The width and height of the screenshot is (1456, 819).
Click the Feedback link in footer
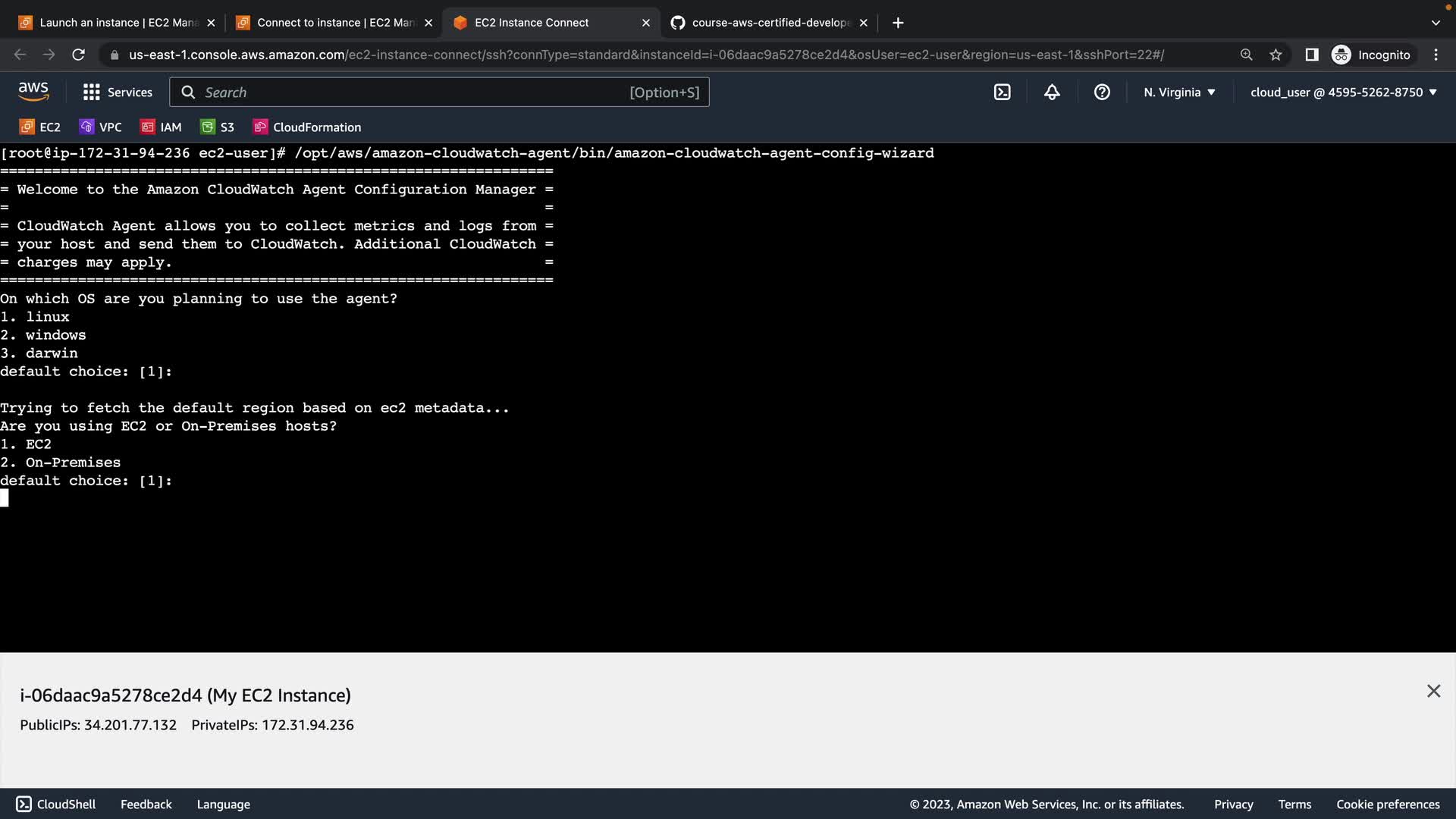pyautogui.click(x=146, y=805)
